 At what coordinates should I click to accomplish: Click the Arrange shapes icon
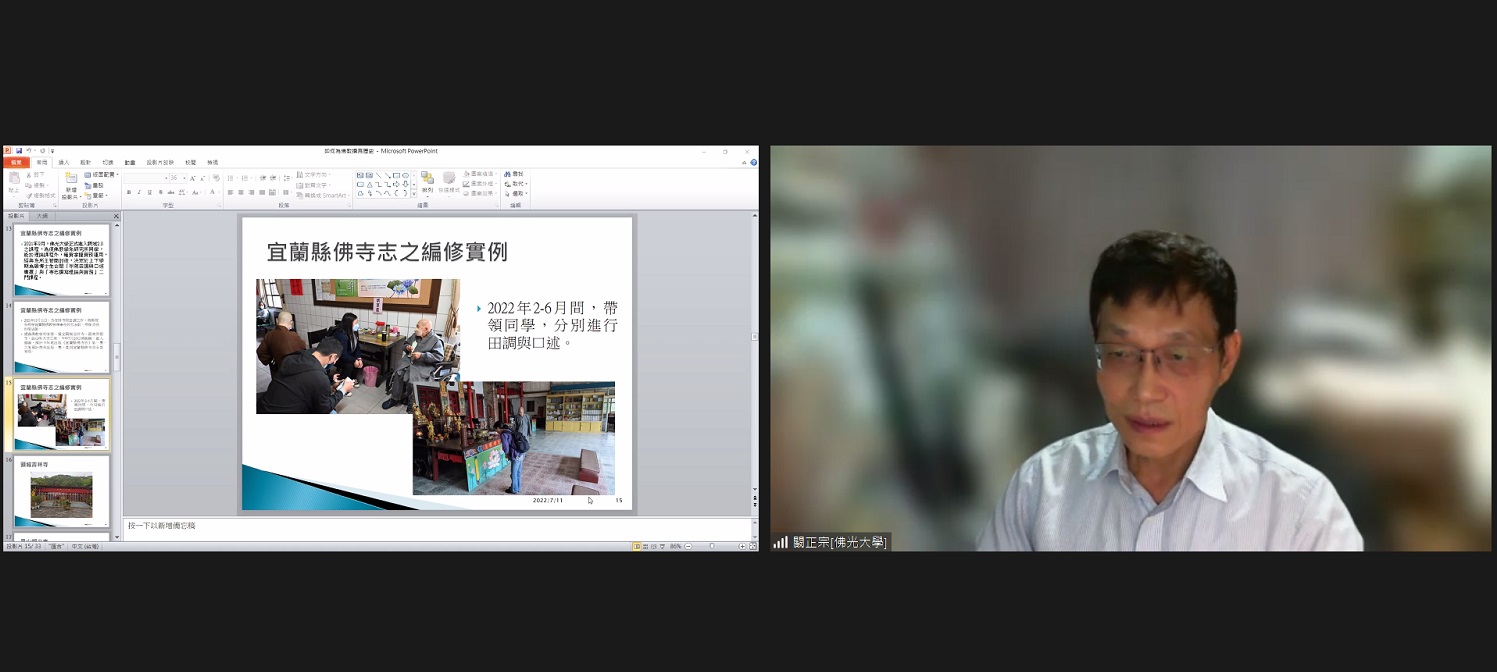click(427, 181)
